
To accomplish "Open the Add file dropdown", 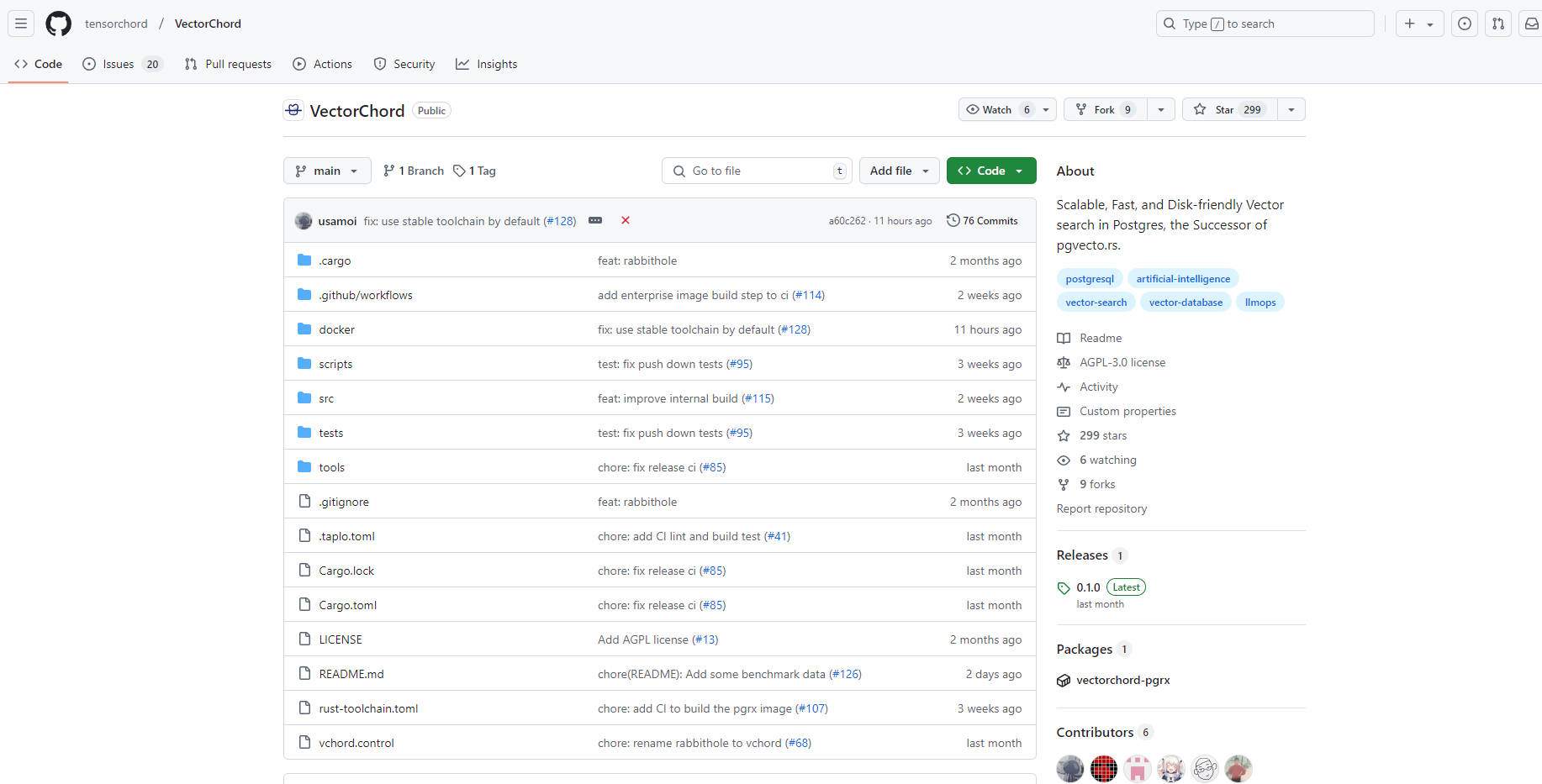I will [899, 171].
